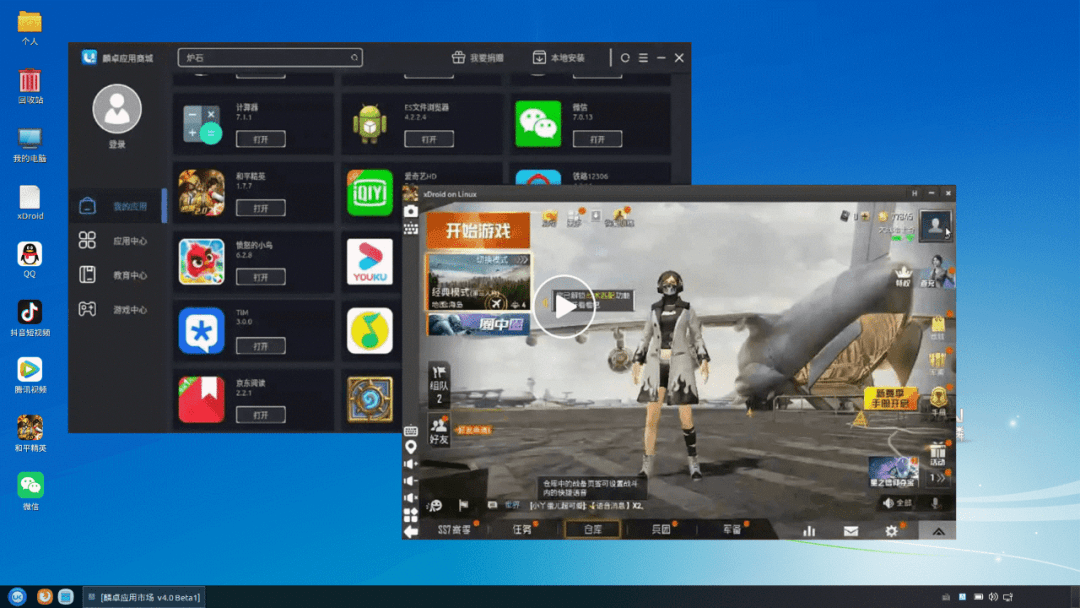This screenshot has height=608, width=1080.
Task: Open the app store hamburger menu
Action: pyautogui.click(x=643, y=58)
